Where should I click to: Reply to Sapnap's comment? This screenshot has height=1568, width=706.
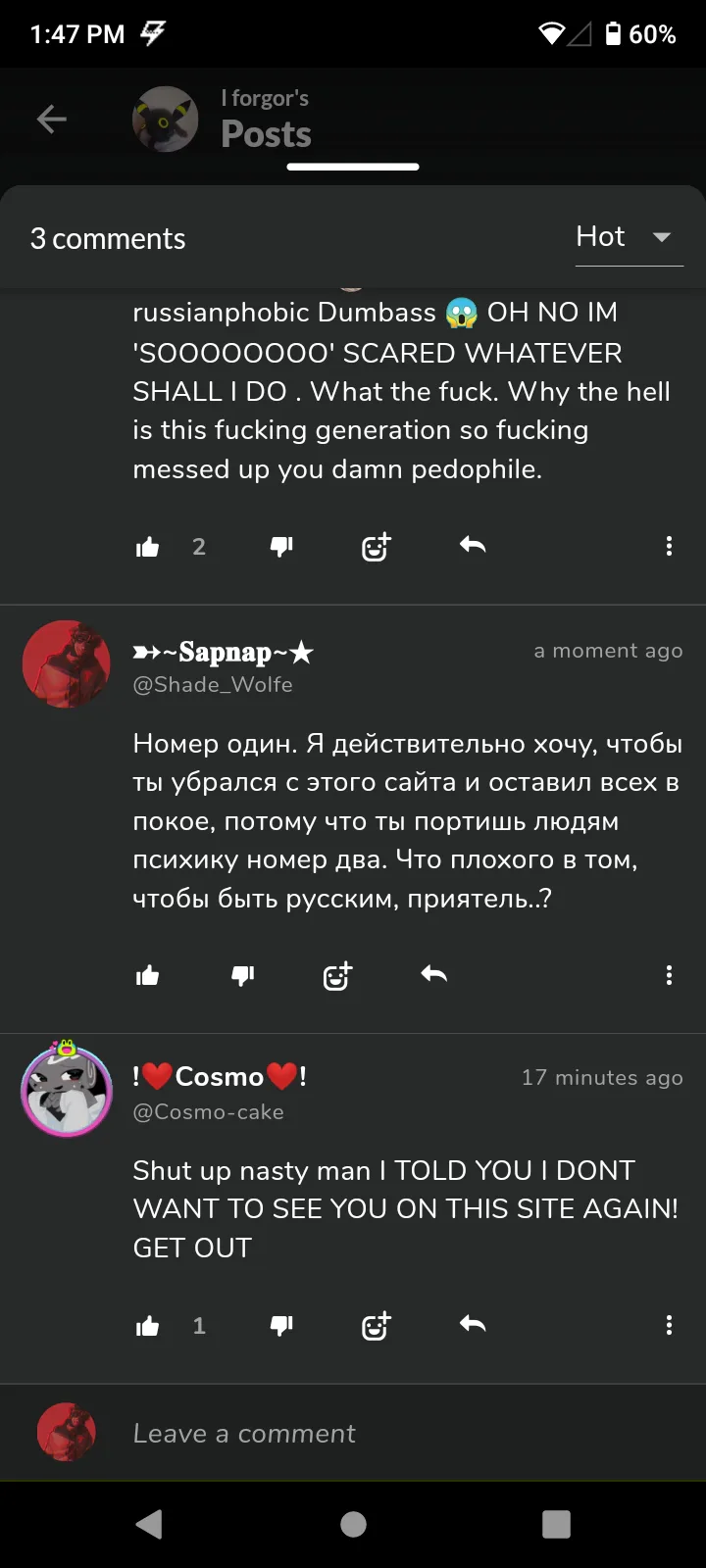click(433, 973)
